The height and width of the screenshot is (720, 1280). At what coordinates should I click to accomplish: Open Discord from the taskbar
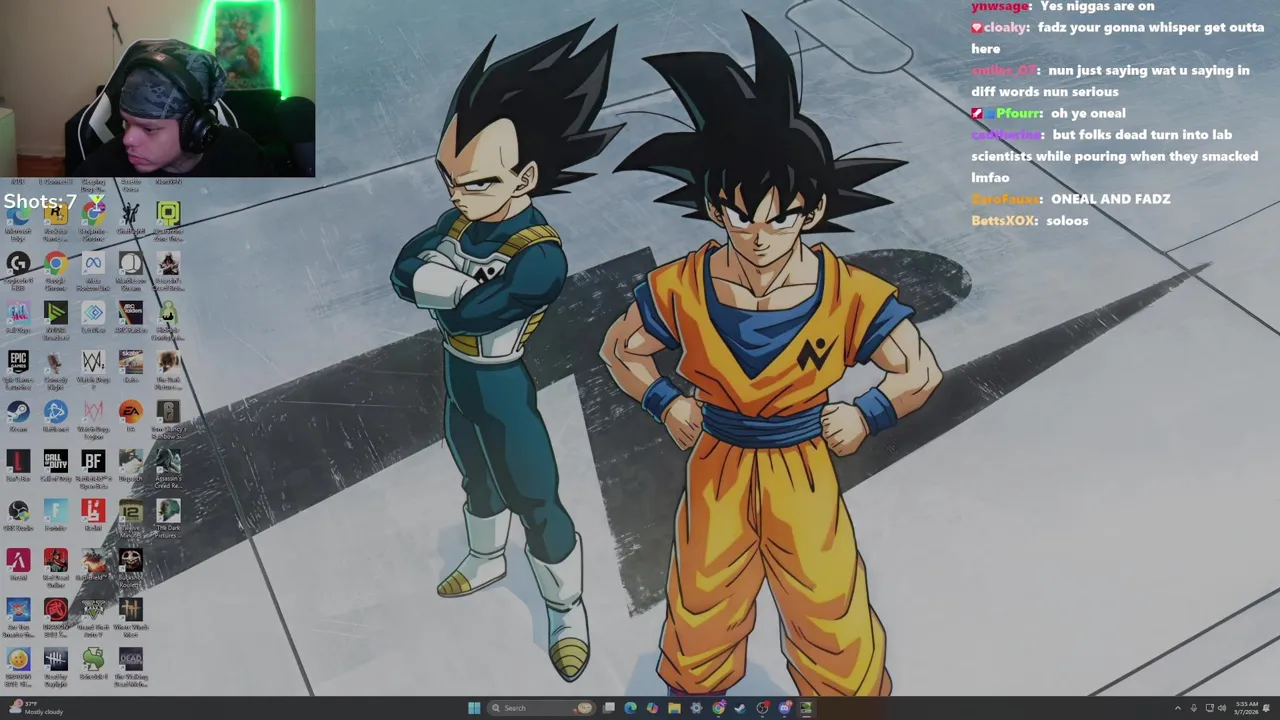pos(785,708)
